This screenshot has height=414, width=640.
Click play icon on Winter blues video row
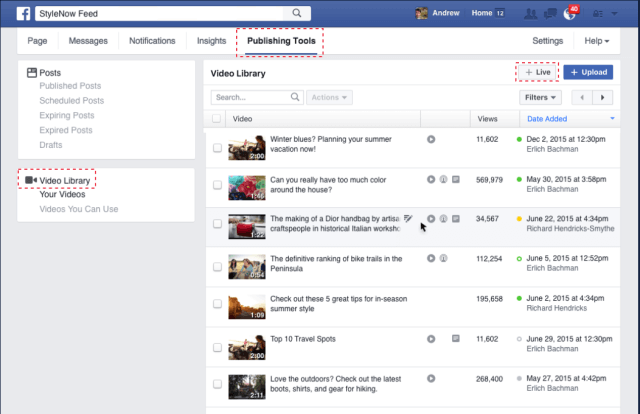pos(430,140)
